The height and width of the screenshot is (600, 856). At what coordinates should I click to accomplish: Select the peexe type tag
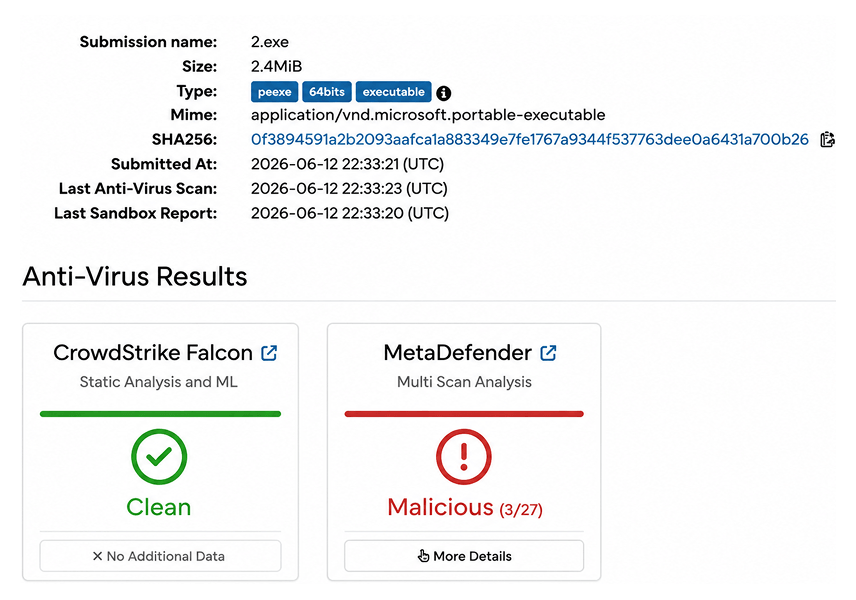(275, 92)
